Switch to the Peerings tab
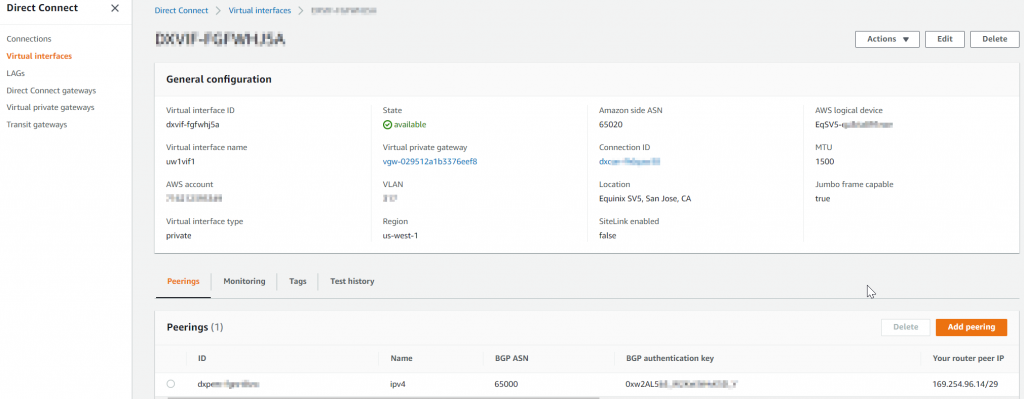The height and width of the screenshot is (399, 1024). click(x=183, y=281)
